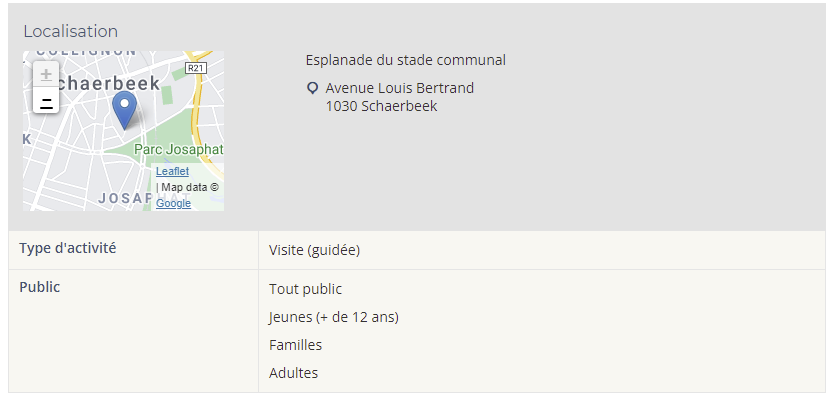Click the Localisation heading

(x=71, y=31)
